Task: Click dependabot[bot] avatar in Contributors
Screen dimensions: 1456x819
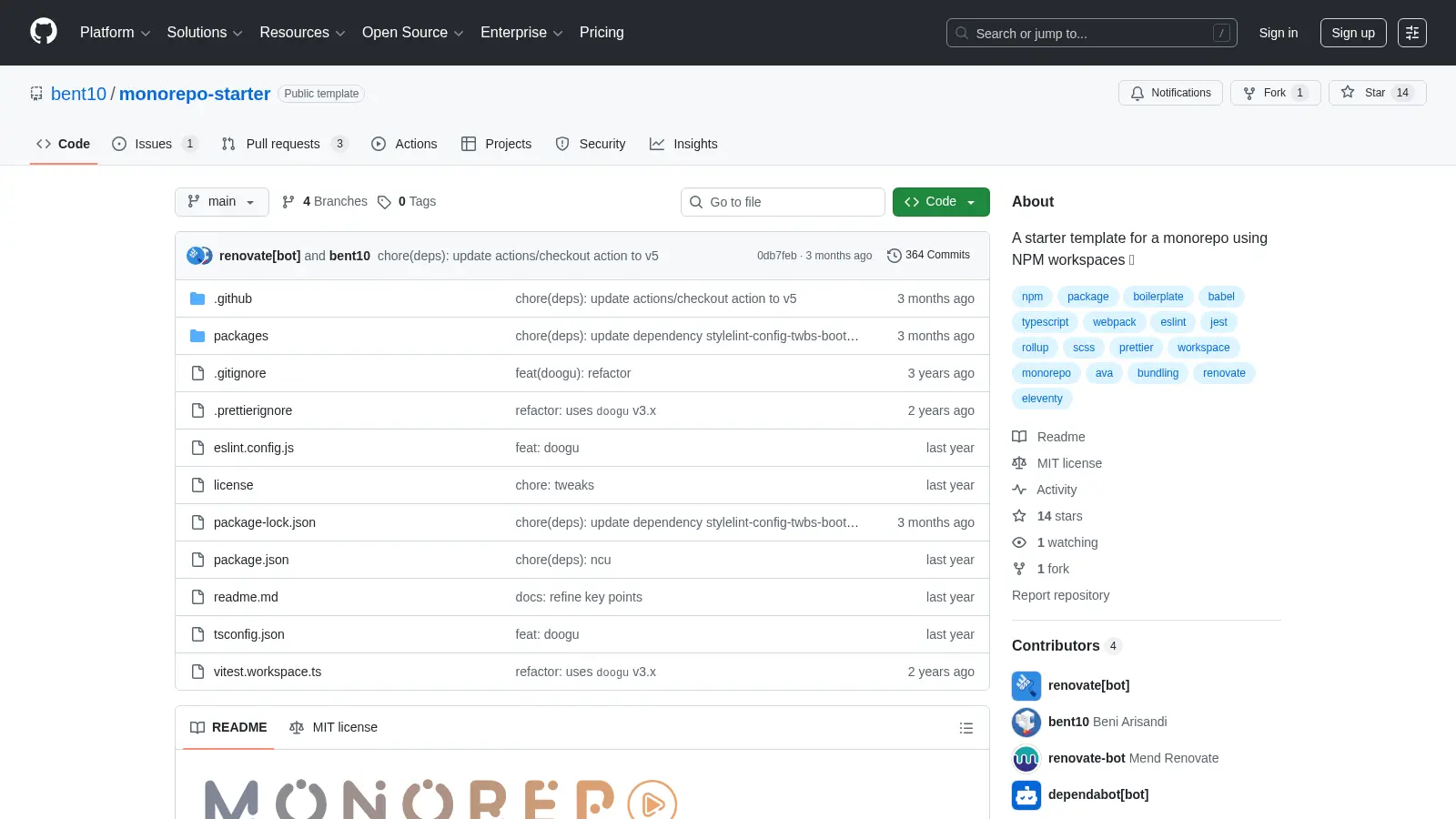Action: 1026,794
